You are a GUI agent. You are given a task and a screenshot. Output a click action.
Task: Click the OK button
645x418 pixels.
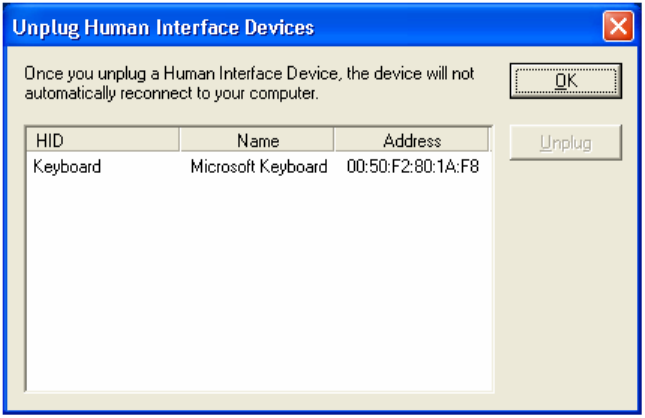[x=565, y=81]
